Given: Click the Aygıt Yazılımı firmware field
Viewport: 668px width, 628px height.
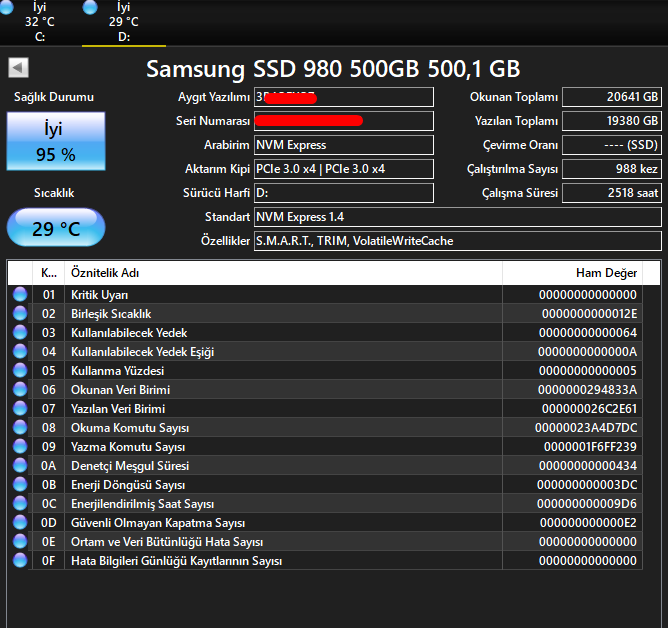Looking at the screenshot, I should coord(344,97).
